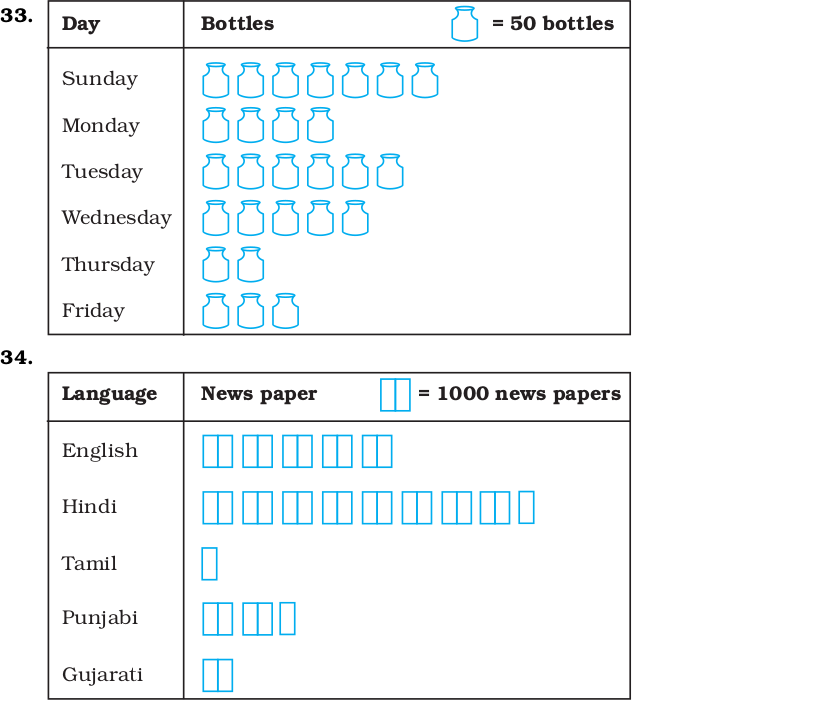
Task: Click the Monday label
Action: click(x=101, y=126)
